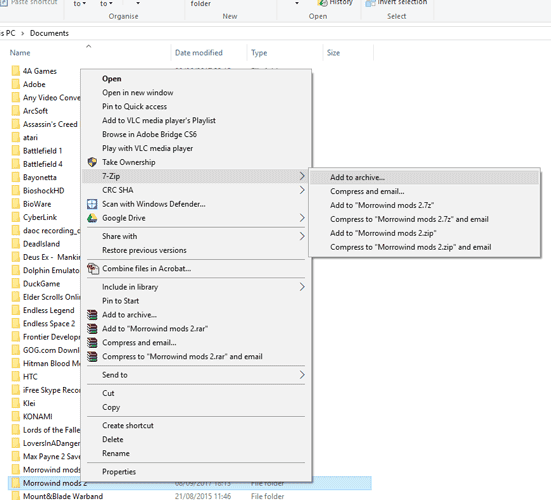Select Restore previous versions

click(x=144, y=251)
